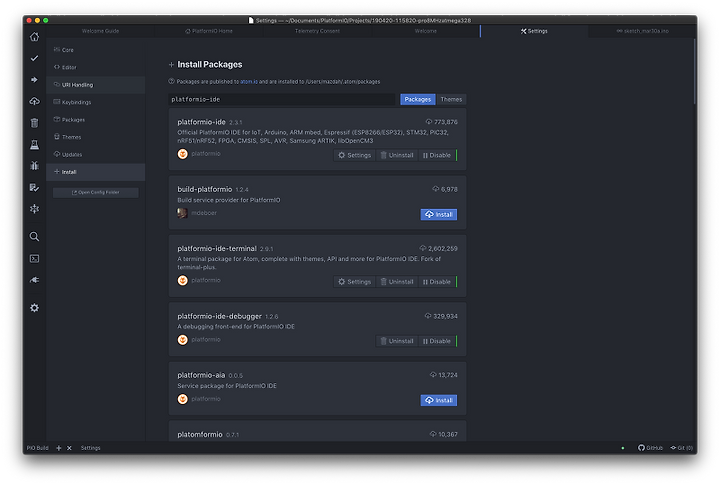This screenshot has height=485, width=720.
Task: Click mdeboer avatar on build-platformio card
Action: click(183, 213)
